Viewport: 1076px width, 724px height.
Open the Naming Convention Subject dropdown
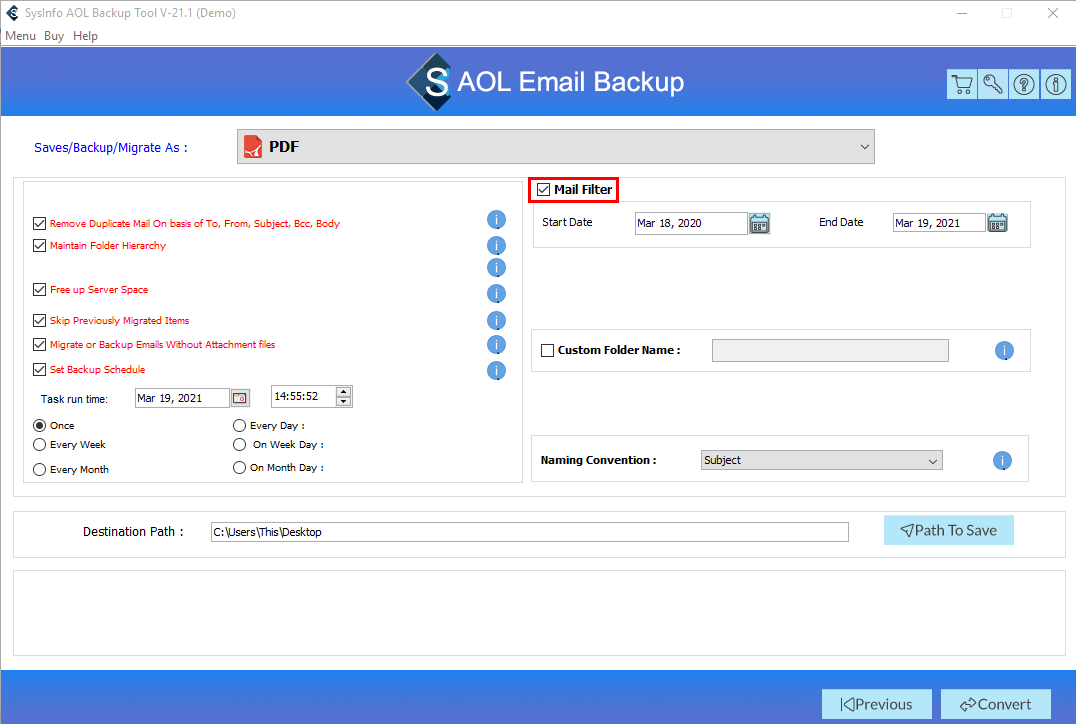tap(821, 461)
